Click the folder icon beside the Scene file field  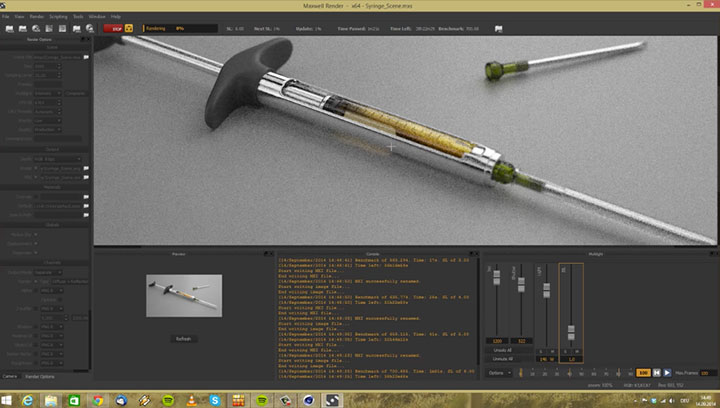87,58
